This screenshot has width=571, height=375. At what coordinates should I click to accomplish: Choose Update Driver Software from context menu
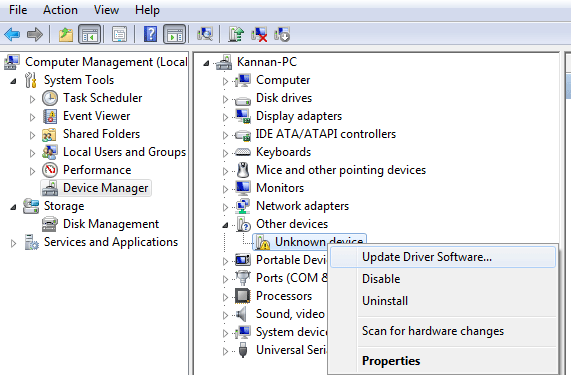pyautogui.click(x=443, y=257)
